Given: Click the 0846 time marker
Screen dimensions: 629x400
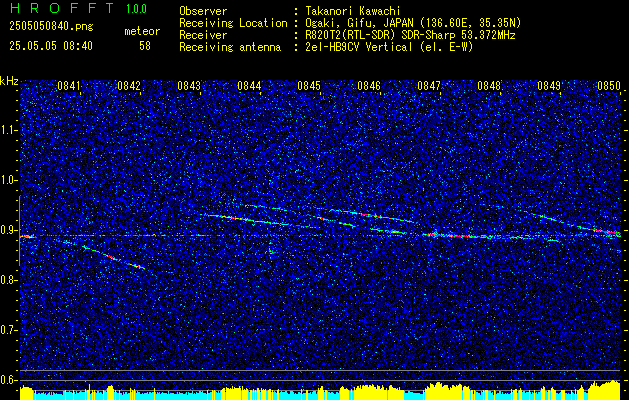Looking at the screenshot, I should point(369,86).
